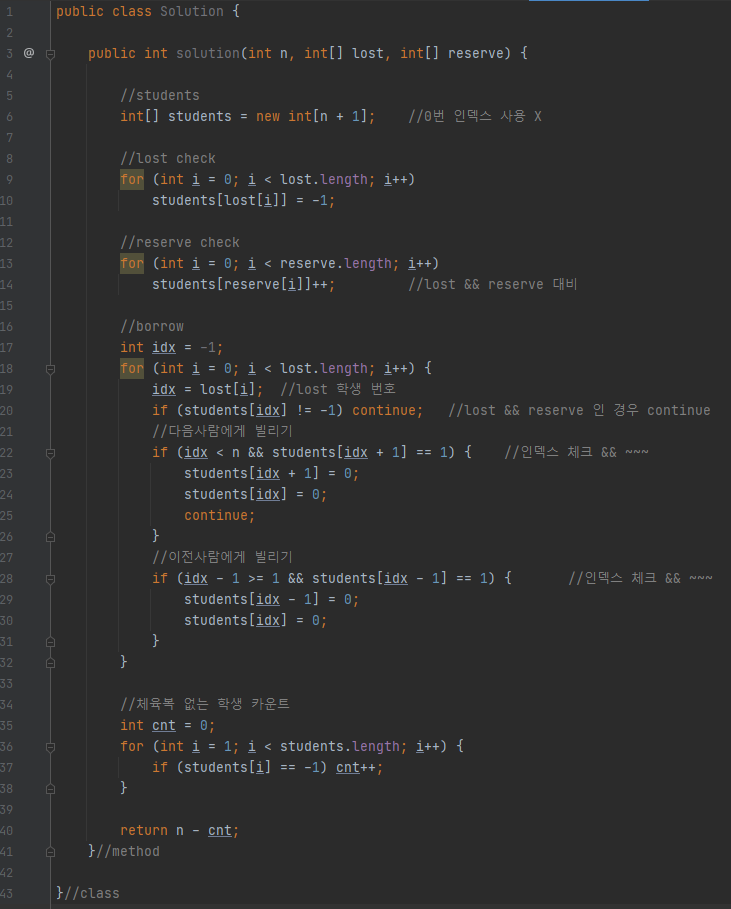Click line number 6 in the gutter

(x=9, y=117)
